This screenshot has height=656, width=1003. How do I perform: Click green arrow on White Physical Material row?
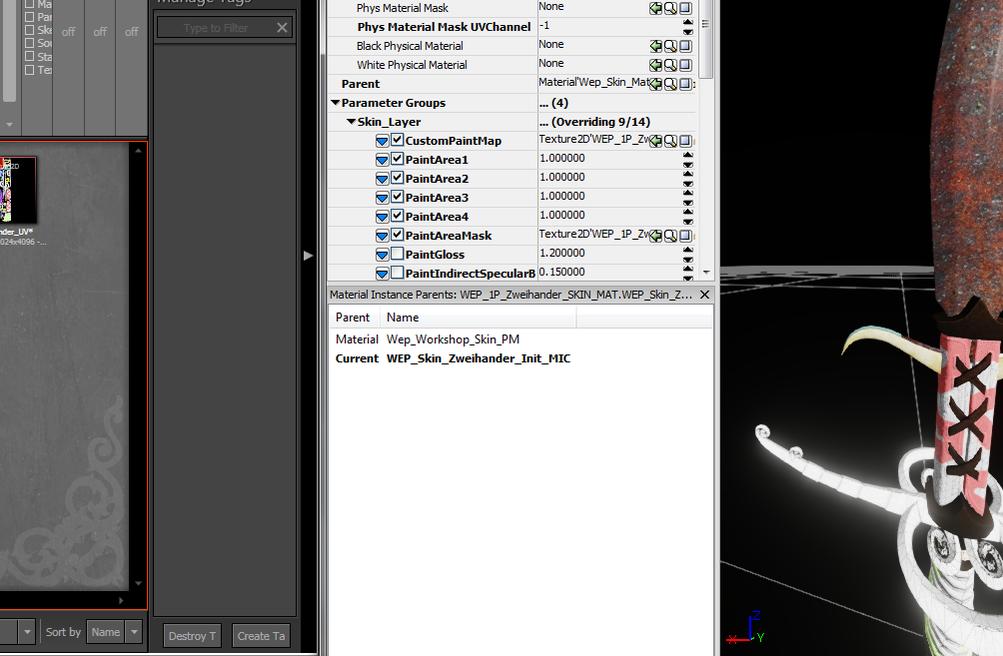[656, 65]
